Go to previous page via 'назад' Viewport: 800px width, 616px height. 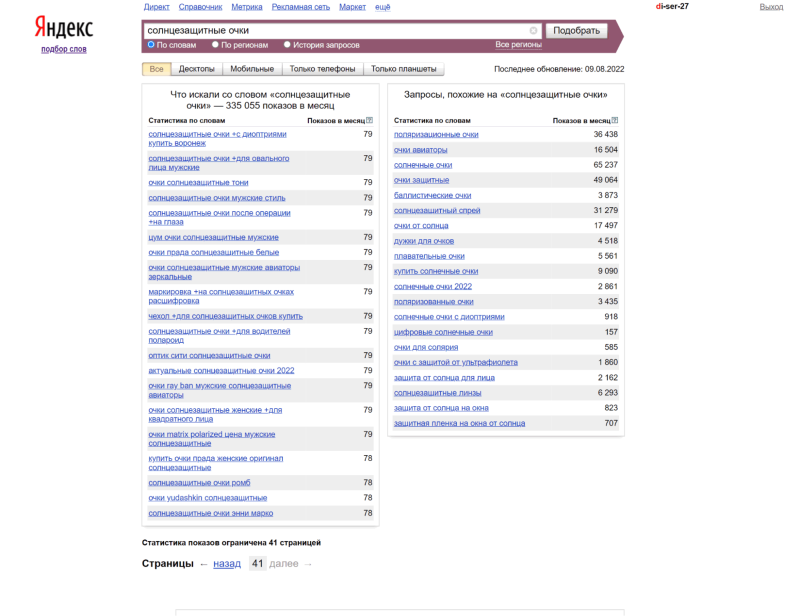pos(226,564)
